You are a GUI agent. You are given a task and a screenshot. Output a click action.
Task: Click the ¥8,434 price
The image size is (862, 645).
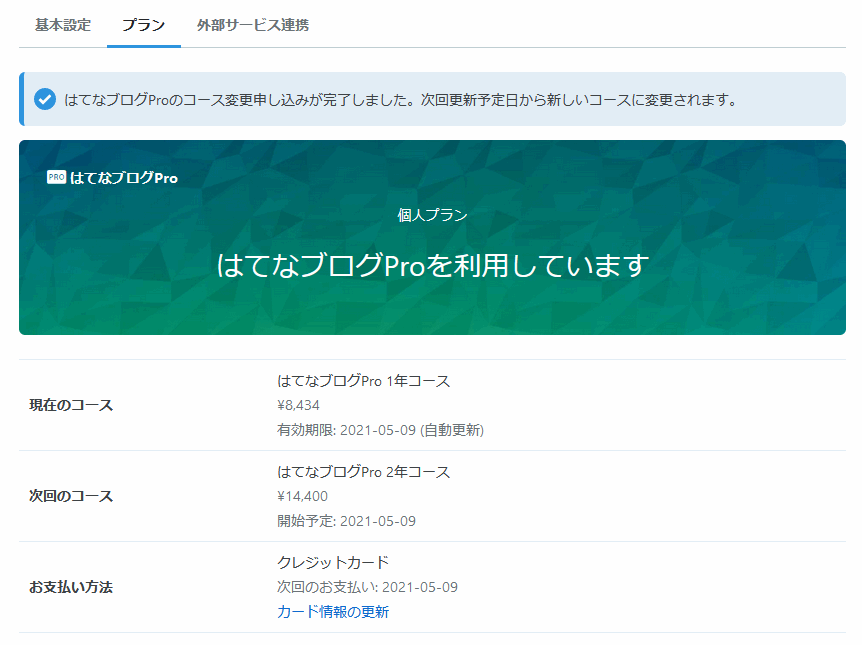pos(299,405)
